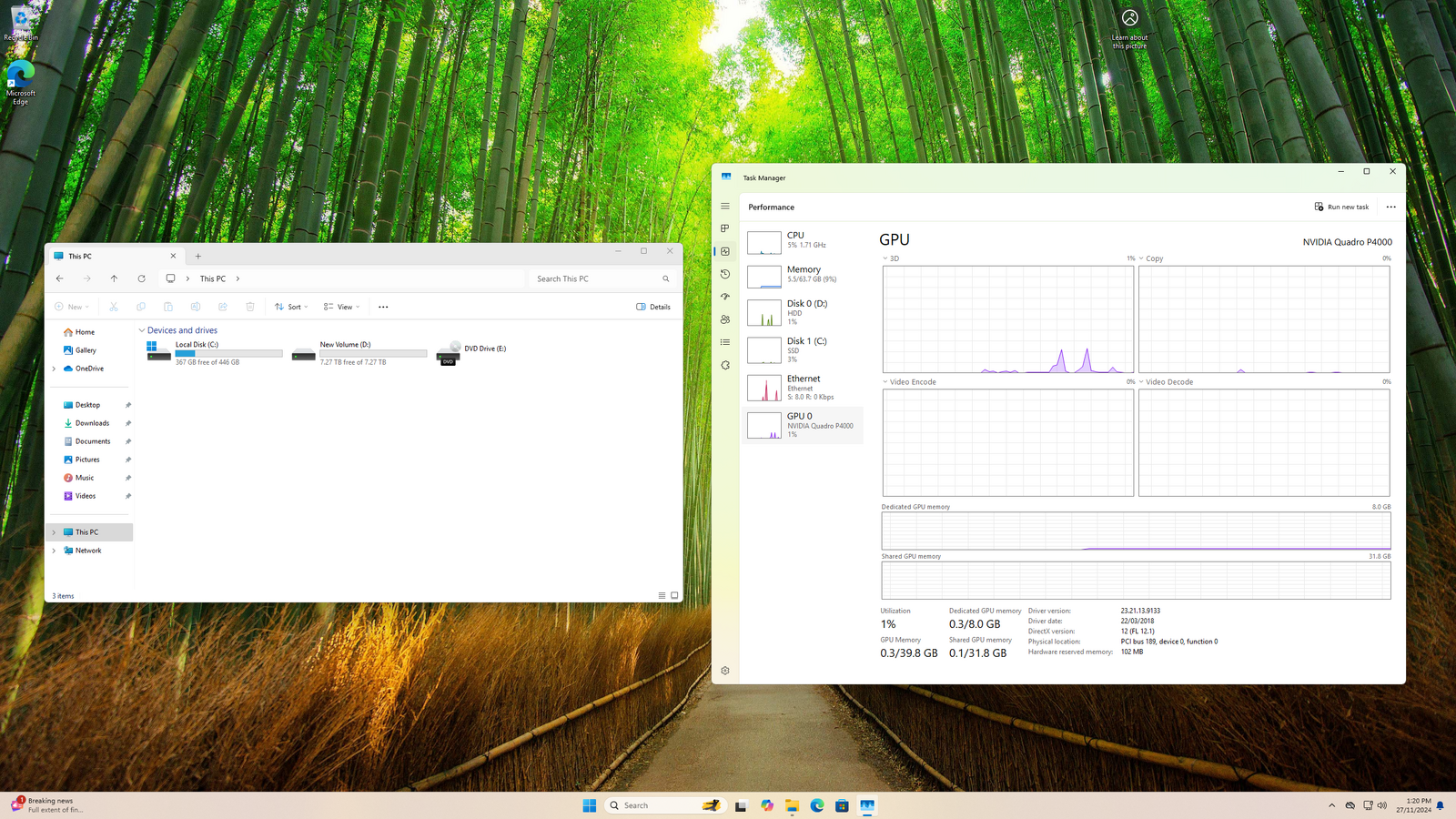Open the Processes page in Task Manager sidebar
1456x819 pixels.
725,228
